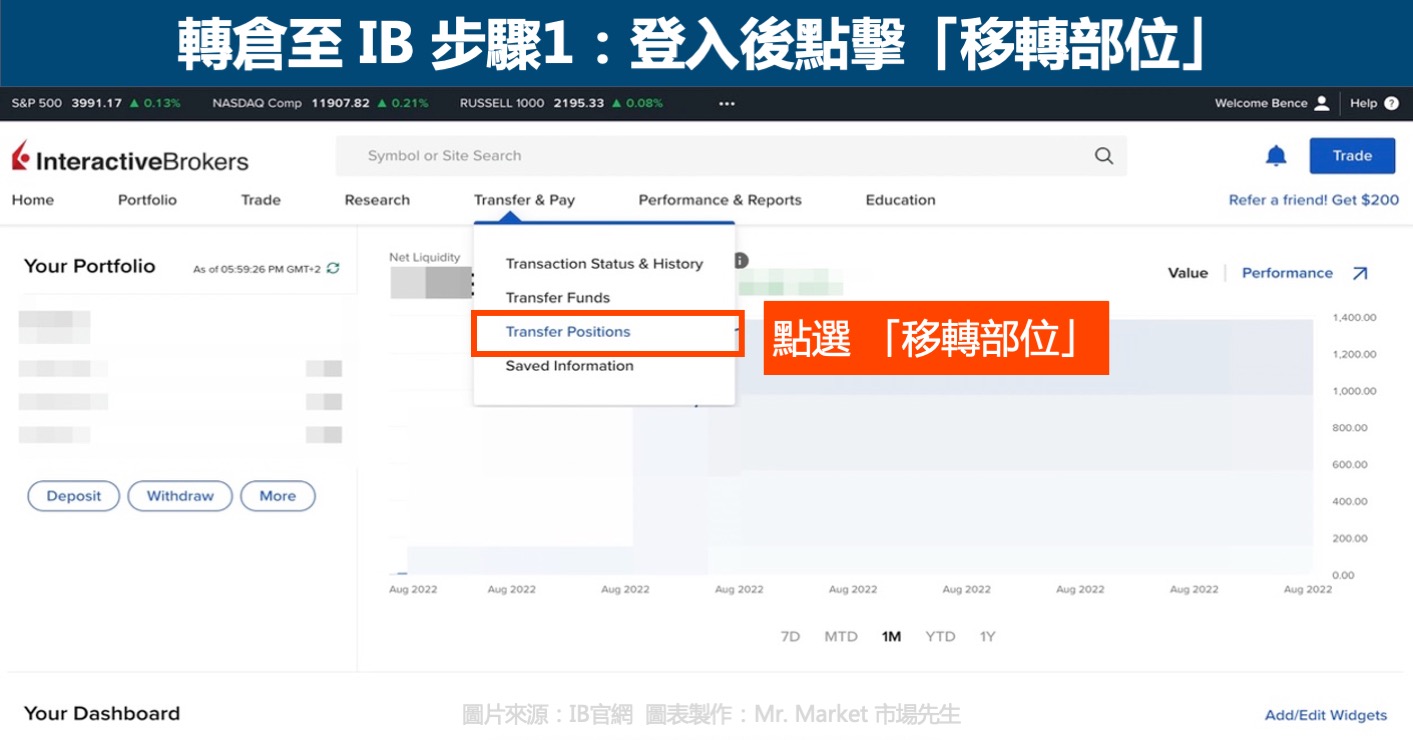The image size is (1413, 740).
Task: Click the Add/Edit Widgets link
Action: (x=1326, y=716)
